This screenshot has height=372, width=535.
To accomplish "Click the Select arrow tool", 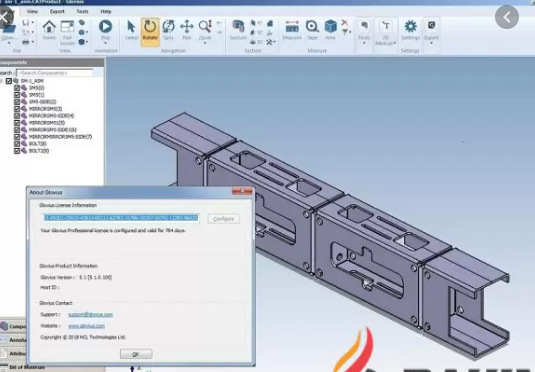I will coord(131,30).
